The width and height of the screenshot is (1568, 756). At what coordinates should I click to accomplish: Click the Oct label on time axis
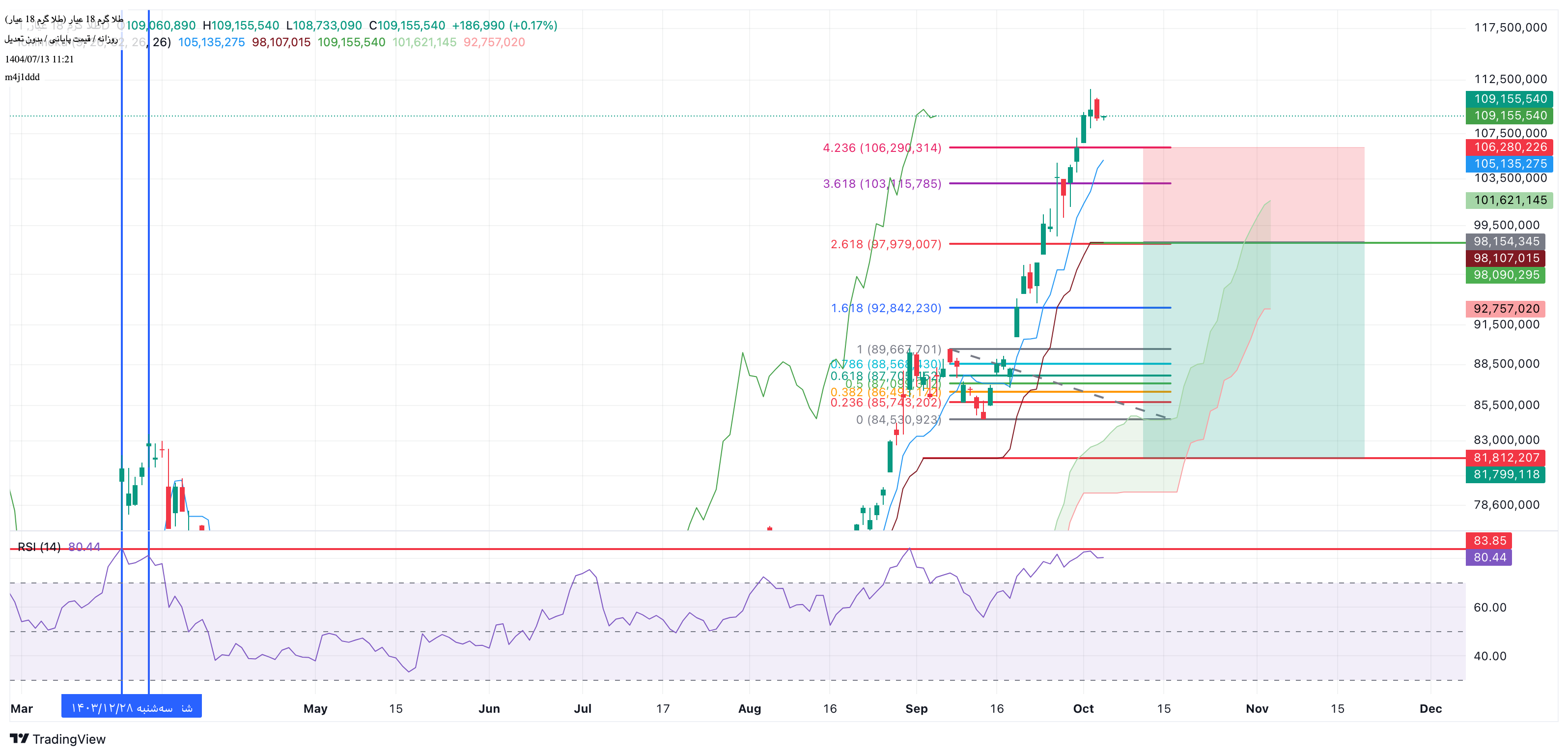pos(1083,708)
